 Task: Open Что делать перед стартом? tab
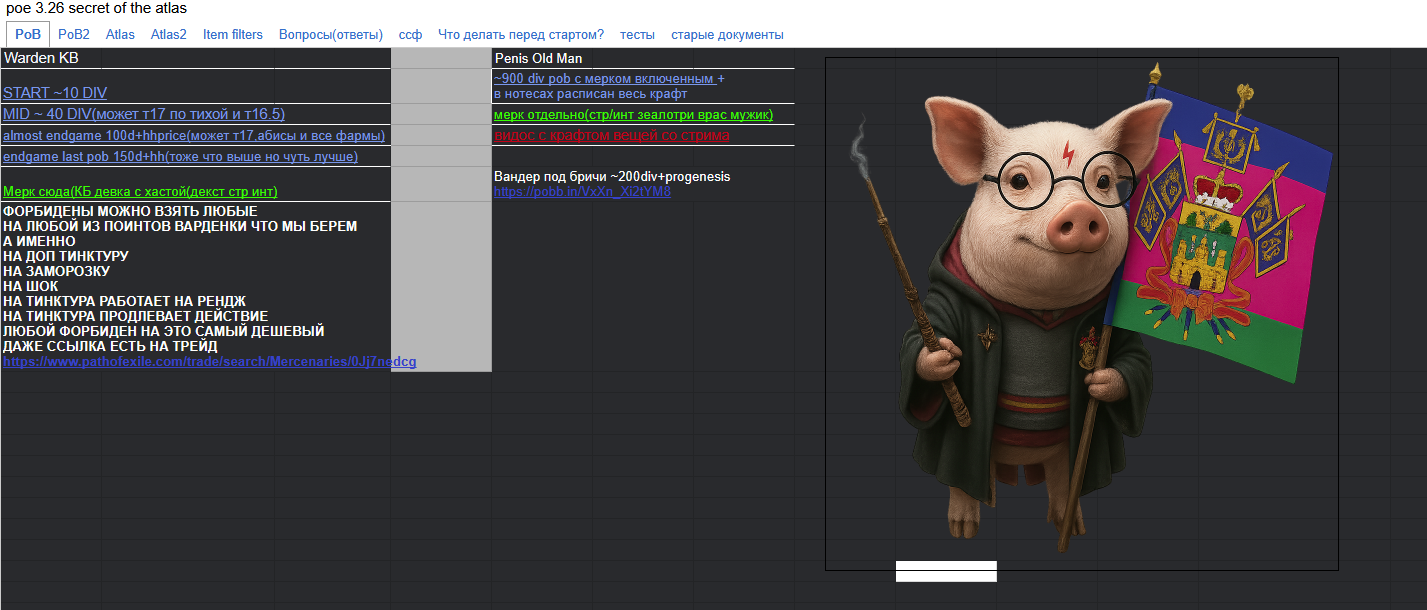[521, 34]
